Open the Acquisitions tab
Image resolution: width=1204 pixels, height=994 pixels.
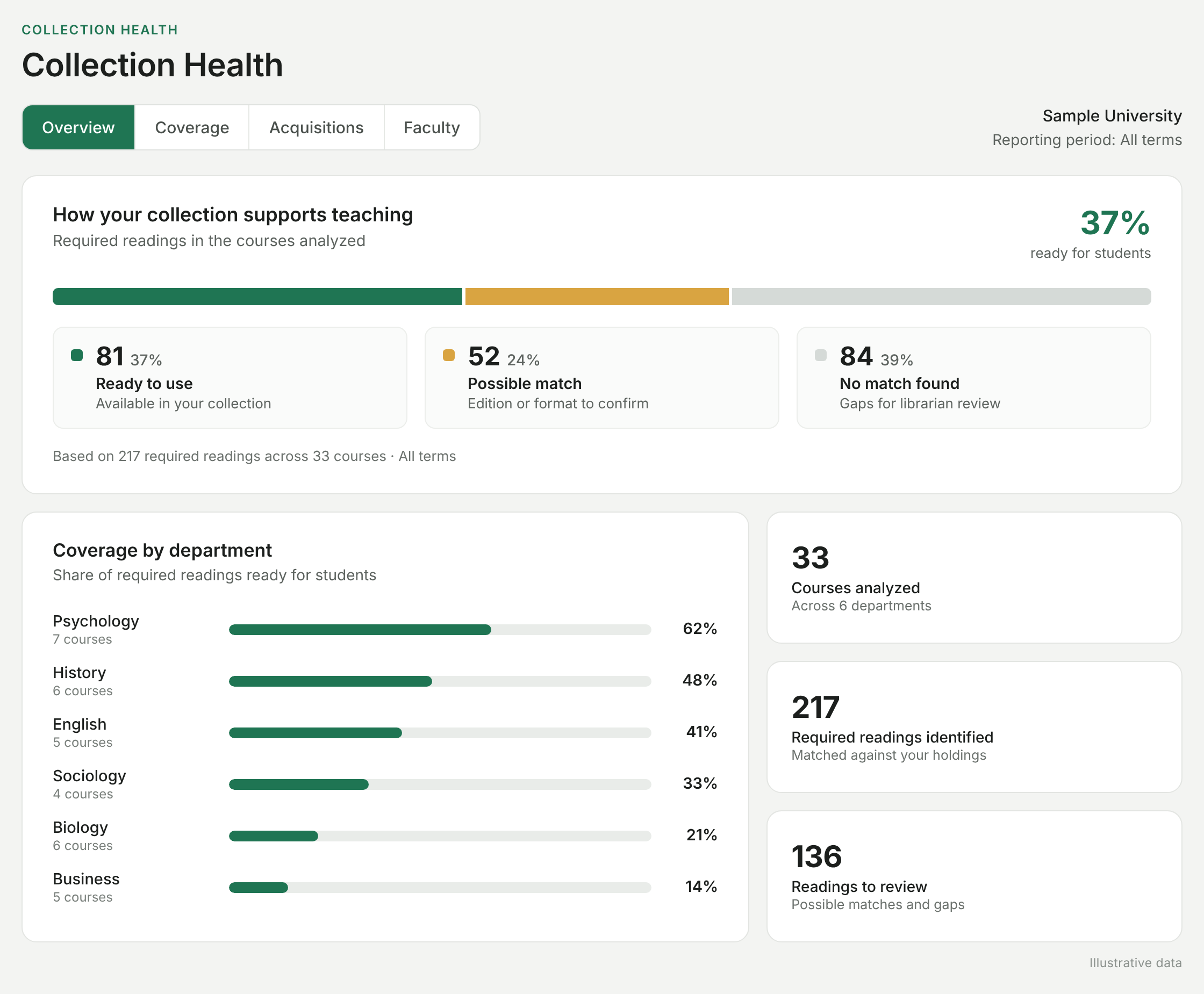[316, 127]
